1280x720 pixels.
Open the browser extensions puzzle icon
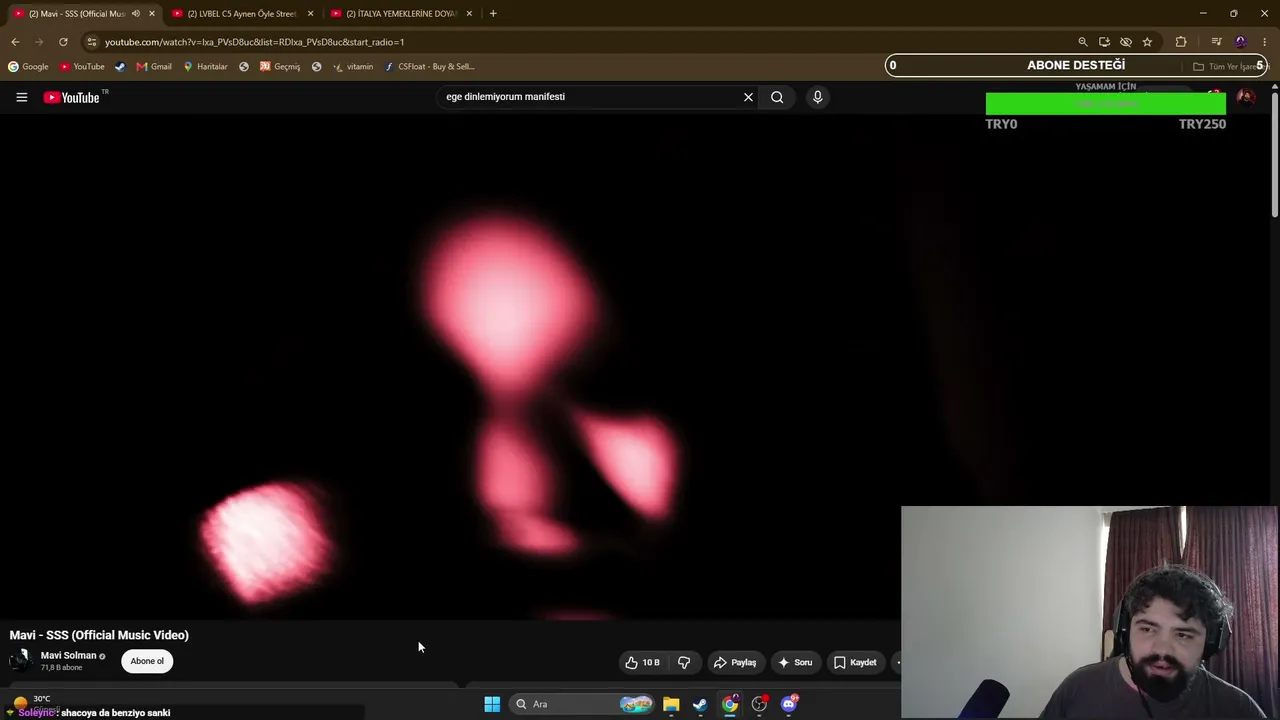(x=1181, y=42)
